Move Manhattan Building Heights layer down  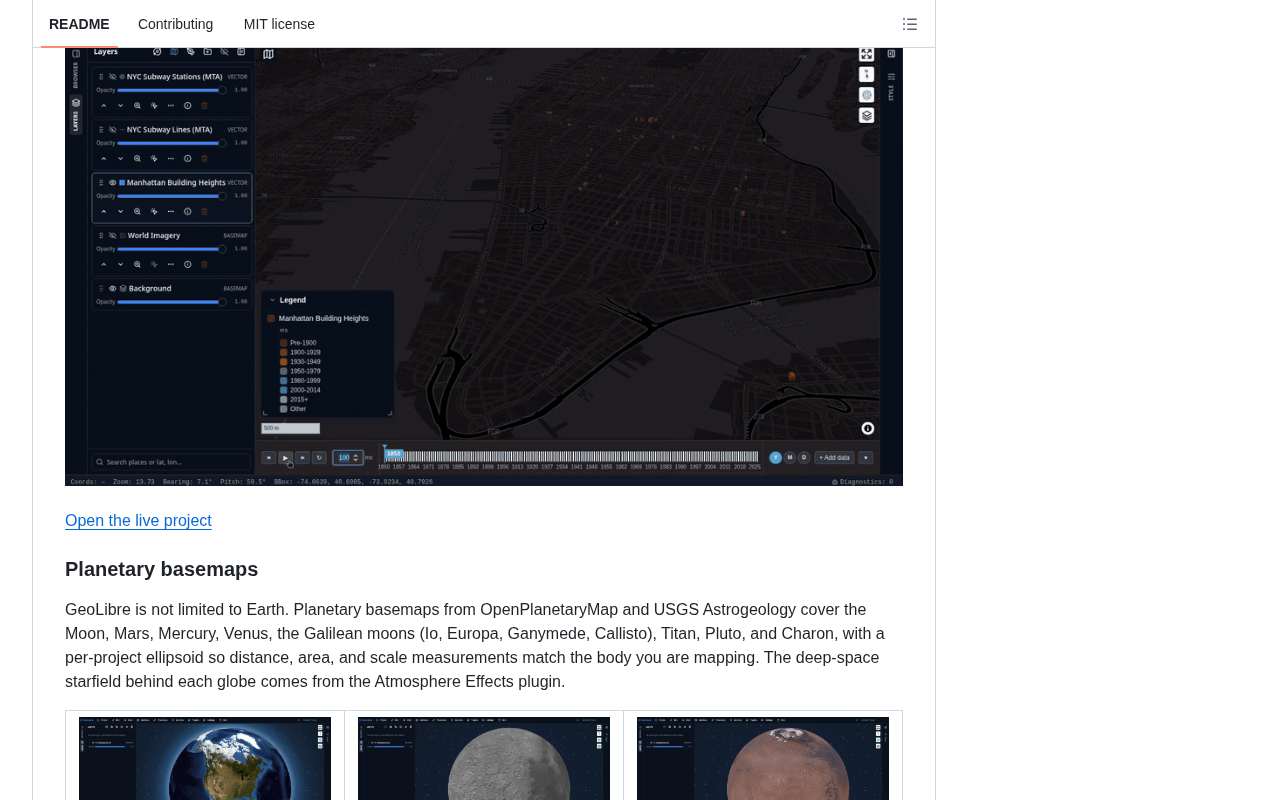(120, 211)
